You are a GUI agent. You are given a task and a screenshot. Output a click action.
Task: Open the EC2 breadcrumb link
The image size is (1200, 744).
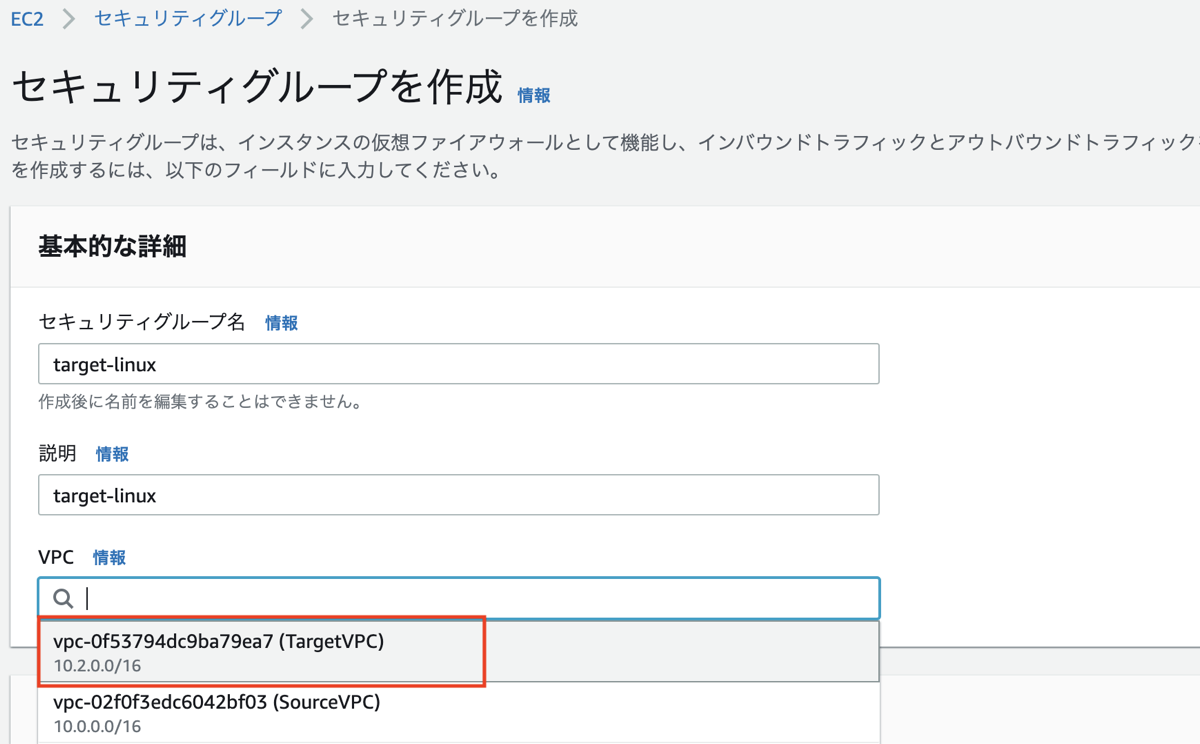click(x=27, y=19)
